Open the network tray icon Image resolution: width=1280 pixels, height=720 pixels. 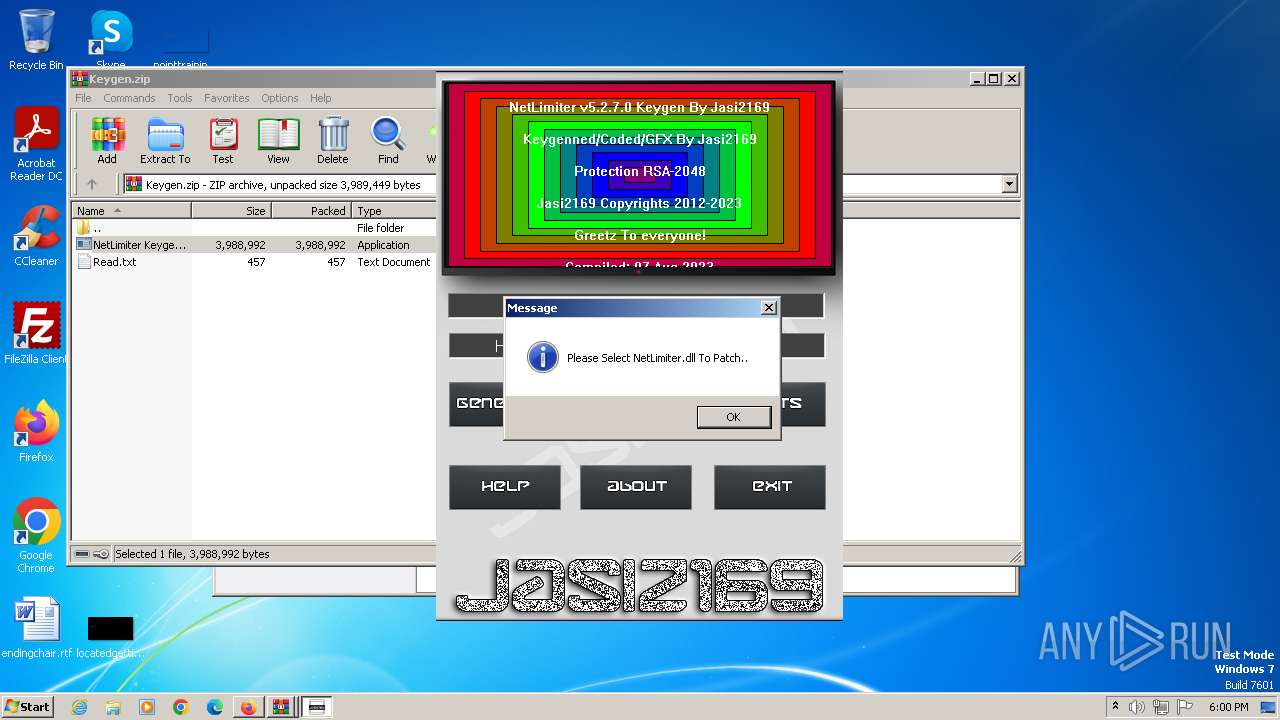(x=1162, y=707)
